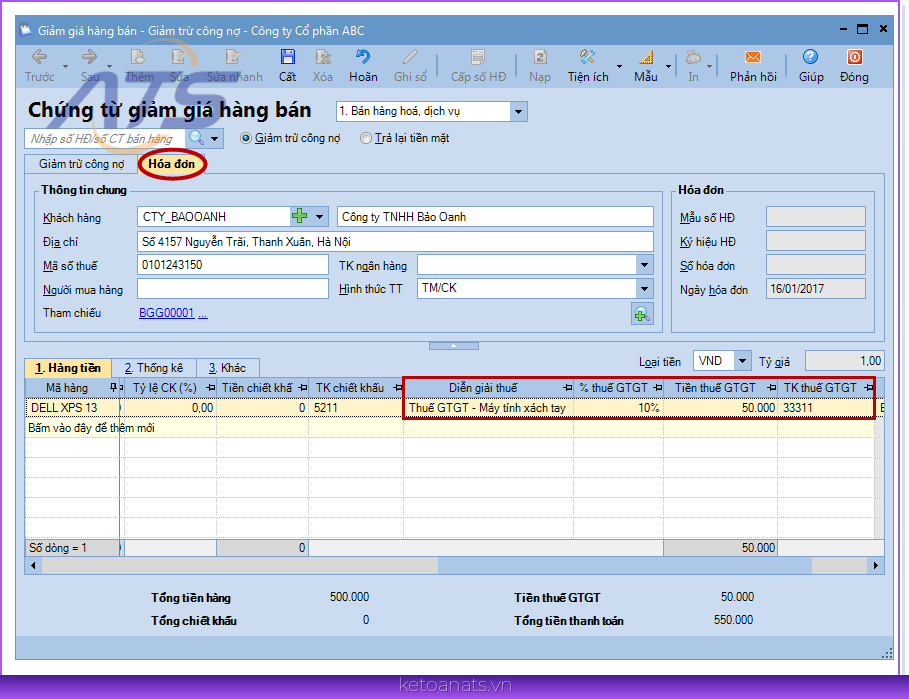Open the Khách hàng code dropdown
The height and width of the screenshot is (699, 909).
point(319,217)
